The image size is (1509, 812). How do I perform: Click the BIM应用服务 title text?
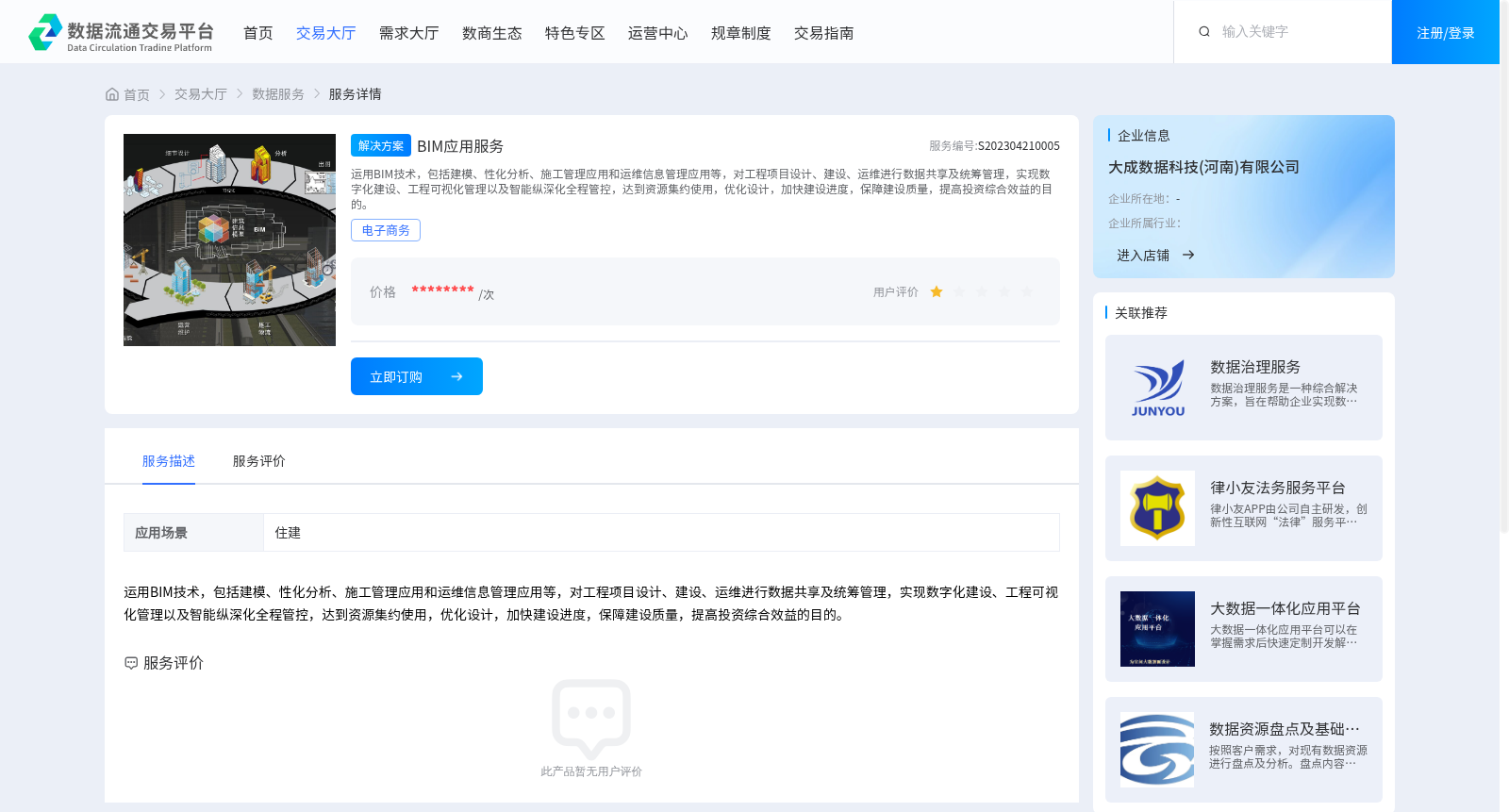point(460,146)
